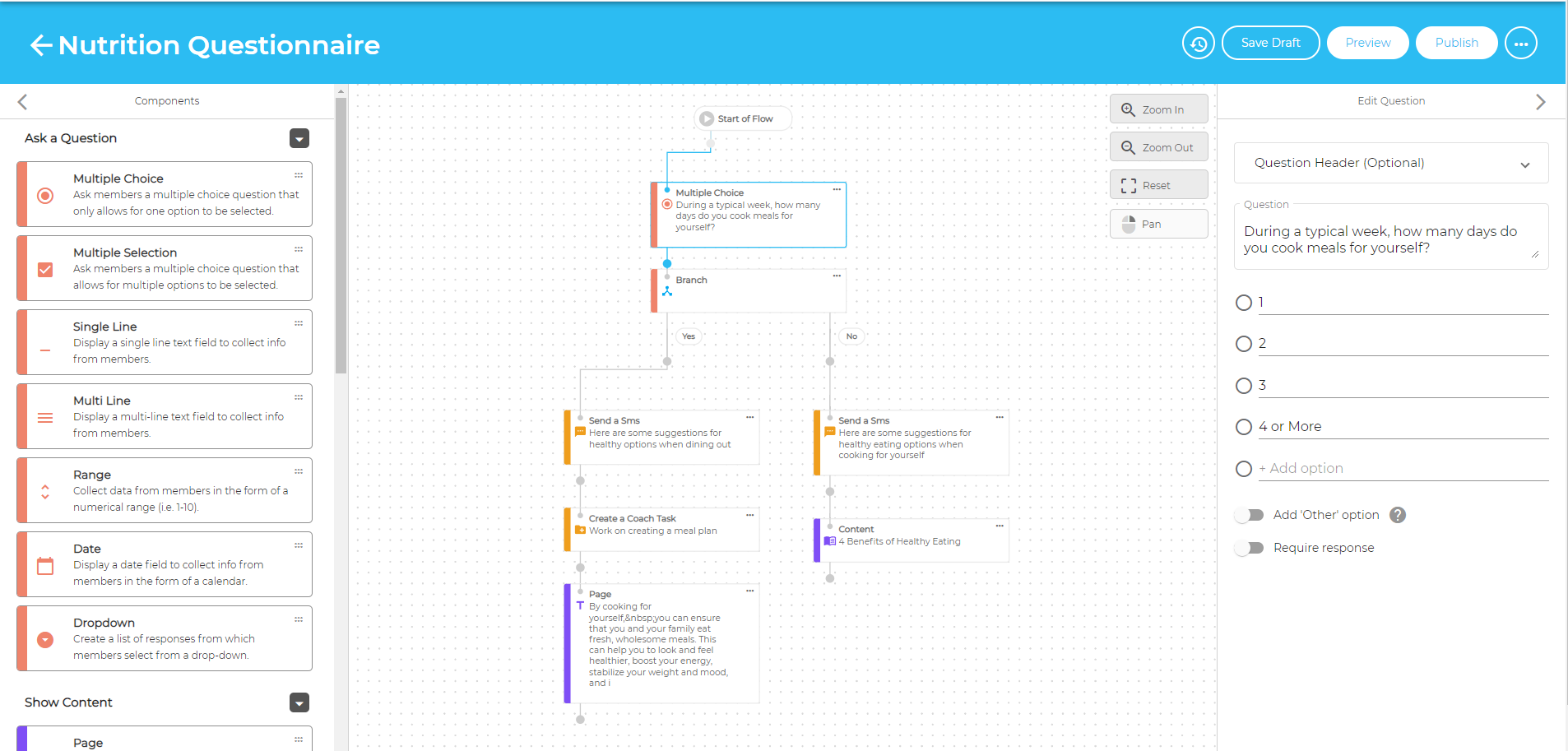Image resolution: width=1568 pixels, height=751 pixels.
Task: Enable the Require response toggle
Action: click(1249, 548)
